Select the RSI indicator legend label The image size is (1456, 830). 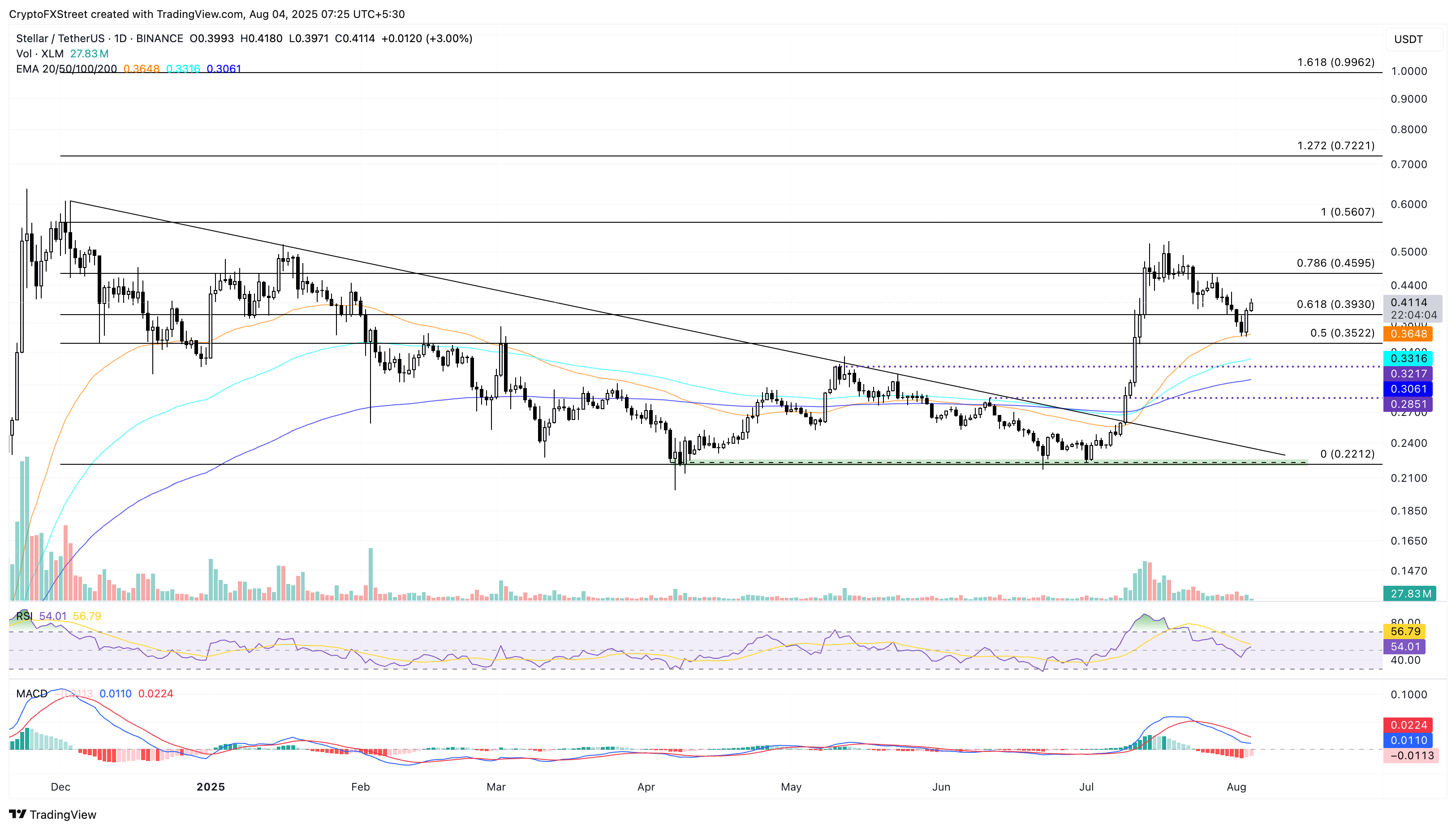(x=24, y=616)
